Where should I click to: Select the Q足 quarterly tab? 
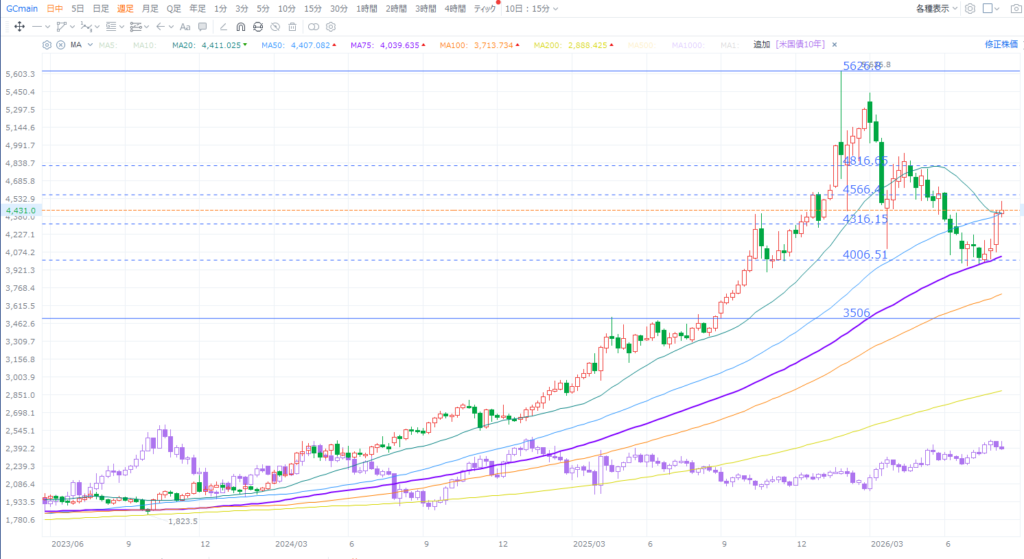point(174,8)
